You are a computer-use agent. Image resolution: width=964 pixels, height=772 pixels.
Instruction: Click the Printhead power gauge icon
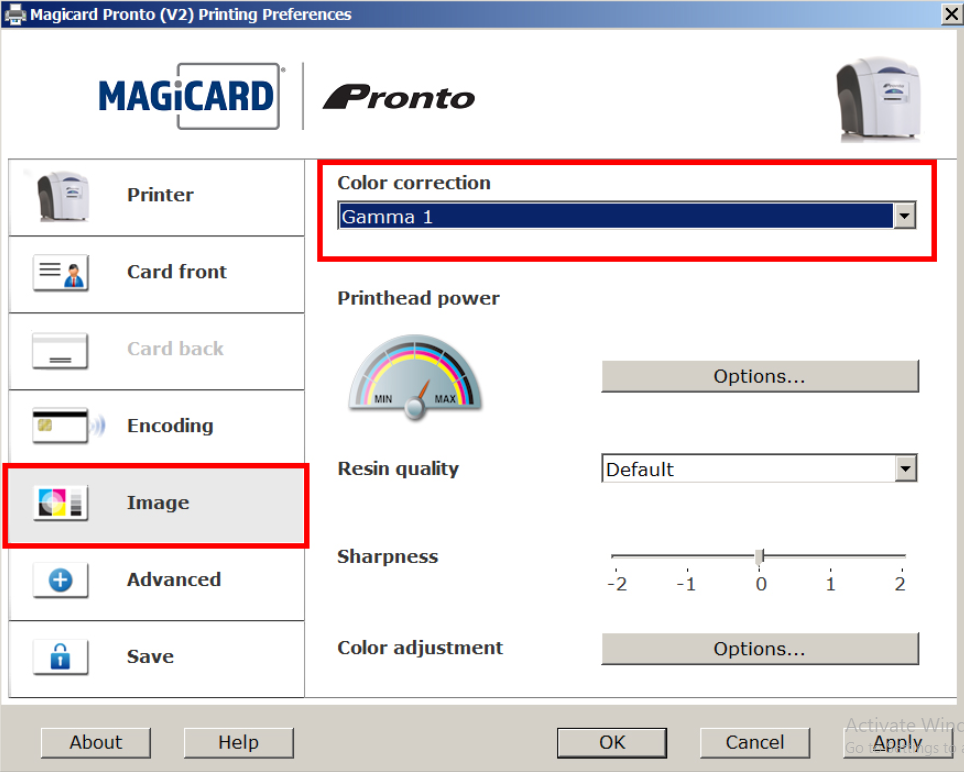tap(414, 377)
